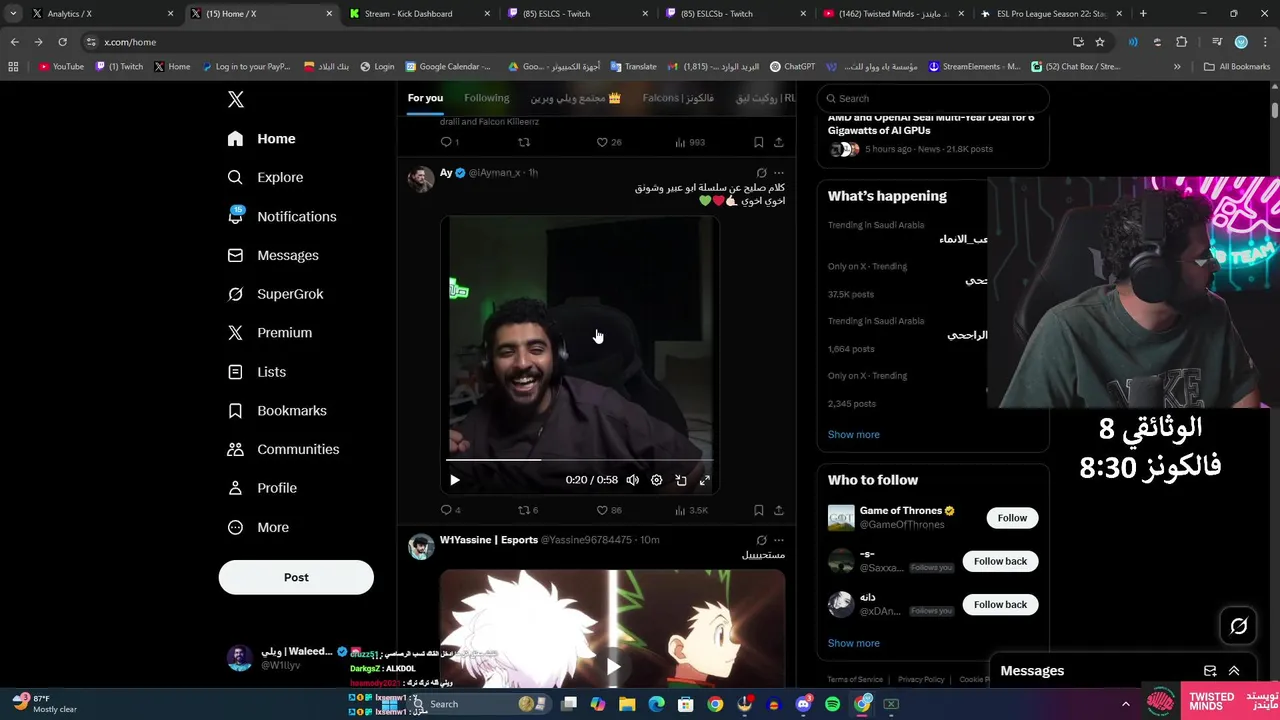Repost Ay's post with 6 reposts
The width and height of the screenshot is (1280, 720).
pyautogui.click(x=528, y=510)
